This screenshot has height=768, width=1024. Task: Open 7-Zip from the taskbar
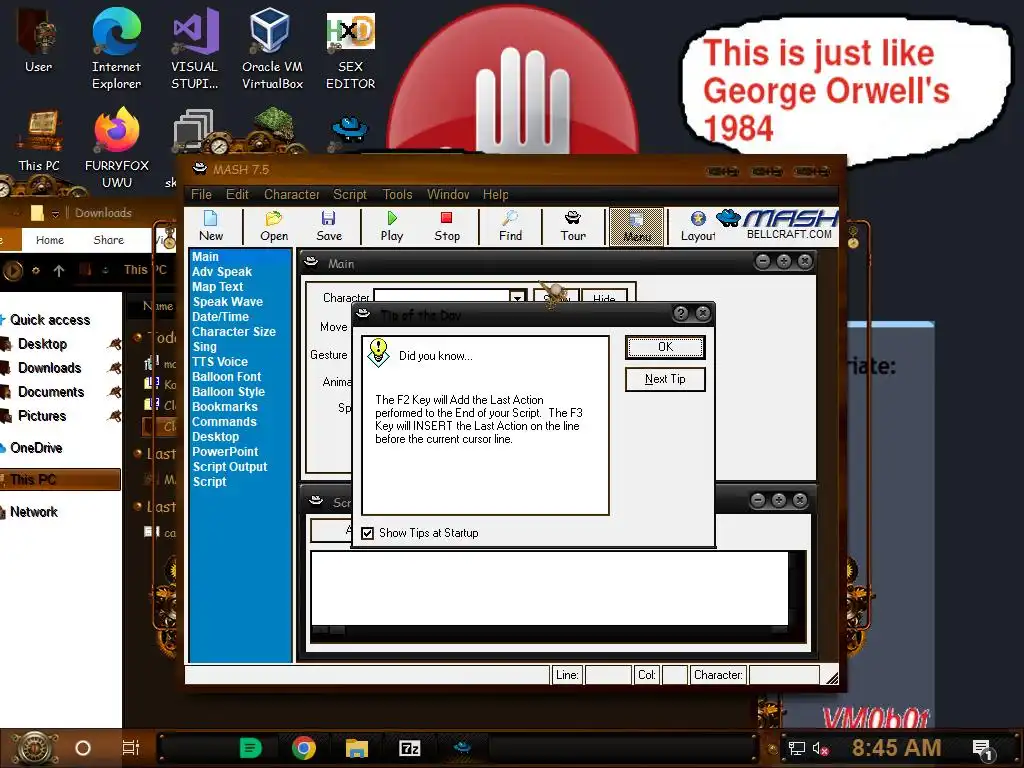(x=409, y=748)
